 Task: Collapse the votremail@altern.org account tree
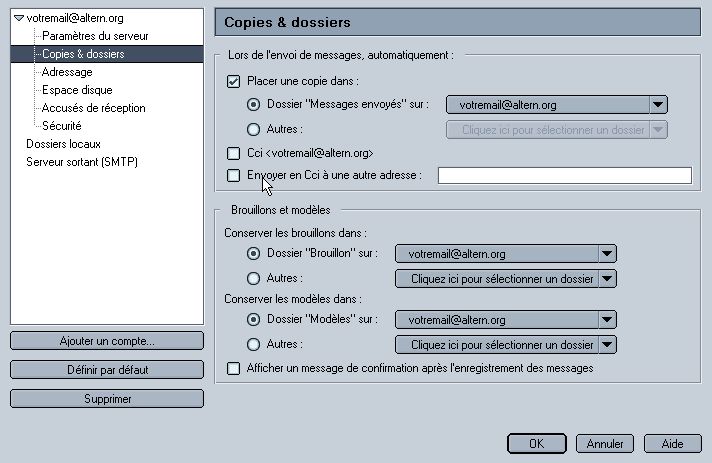19,18
